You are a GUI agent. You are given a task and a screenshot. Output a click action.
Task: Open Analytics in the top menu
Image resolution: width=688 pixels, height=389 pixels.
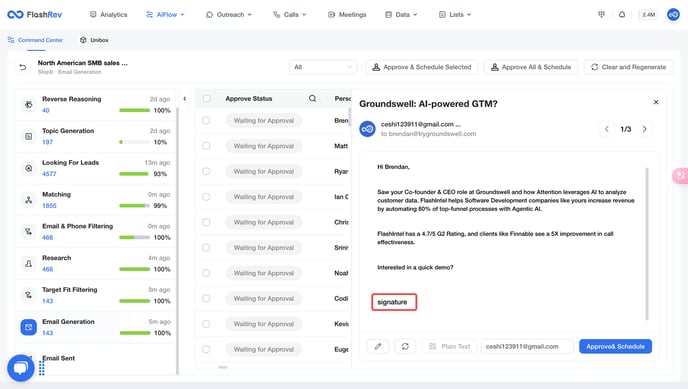coord(108,14)
